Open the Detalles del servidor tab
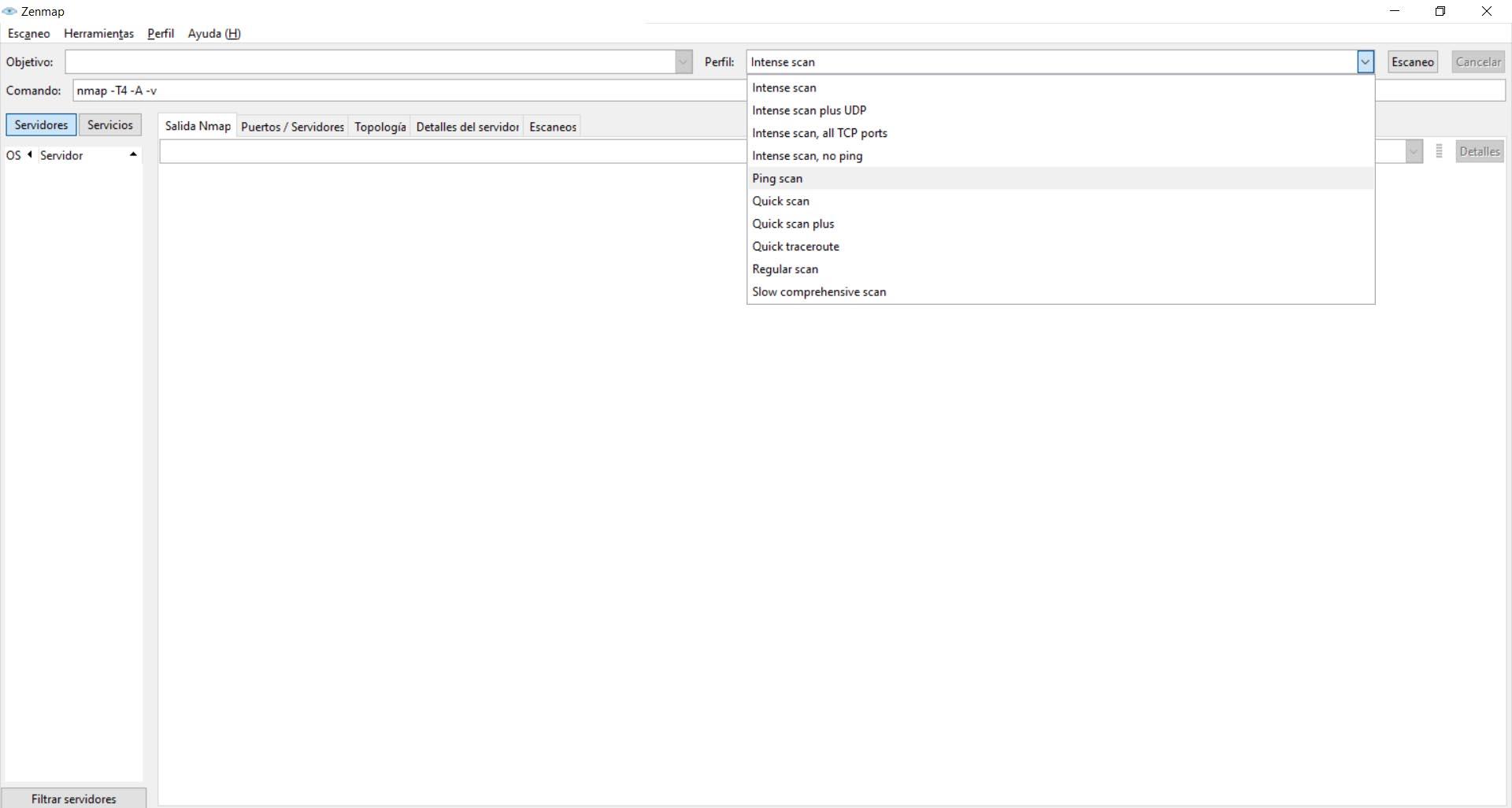 [x=467, y=127]
